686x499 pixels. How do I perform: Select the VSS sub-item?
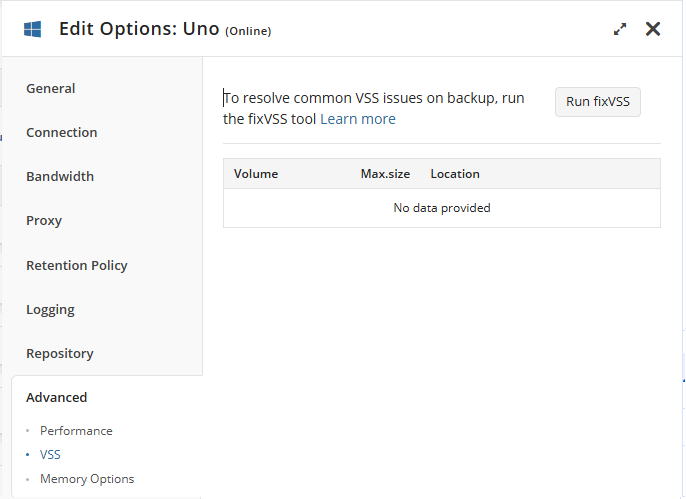click(x=50, y=454)
